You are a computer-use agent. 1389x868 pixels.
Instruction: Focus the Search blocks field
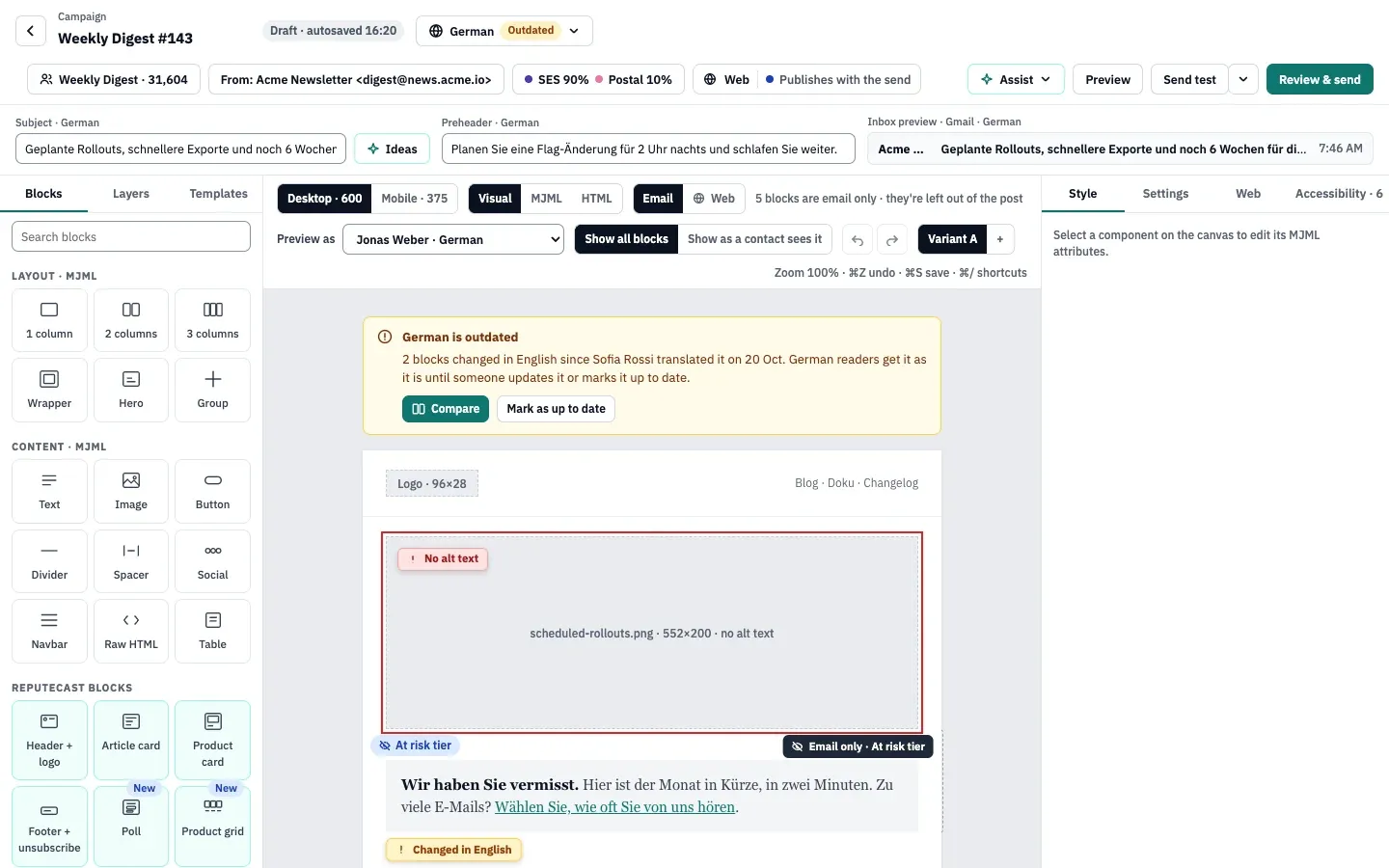[131, 237]
